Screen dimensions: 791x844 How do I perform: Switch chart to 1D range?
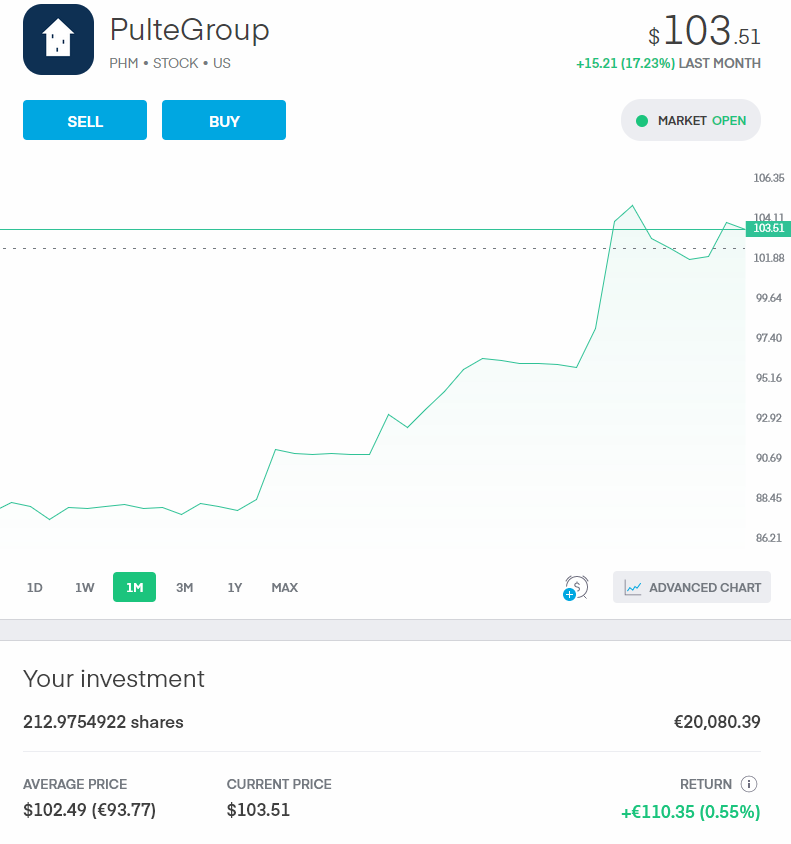(34, 587)
